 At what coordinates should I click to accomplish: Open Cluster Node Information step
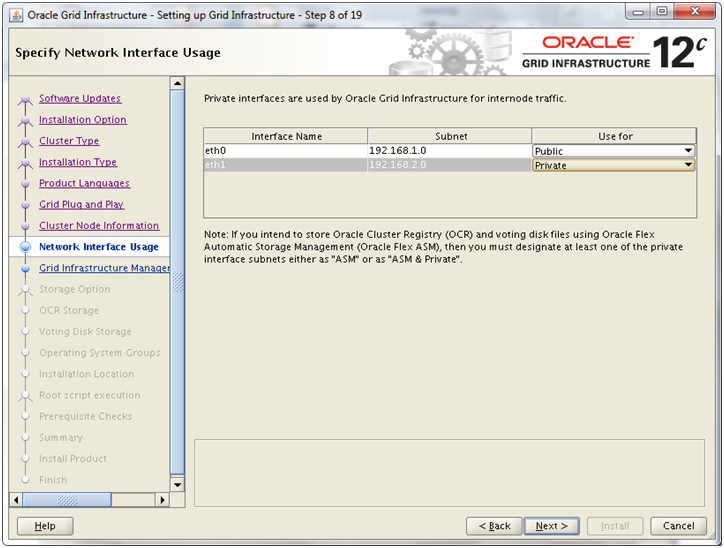99,226
